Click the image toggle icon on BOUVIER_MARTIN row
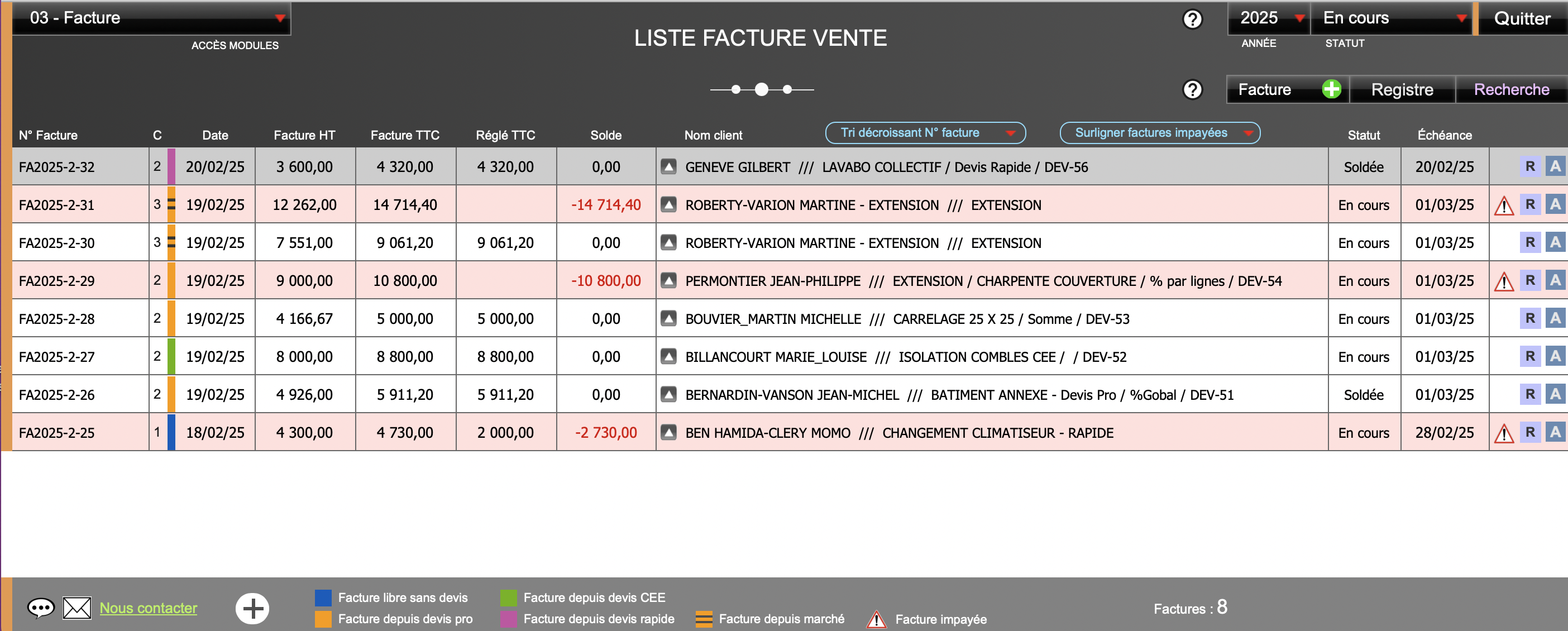The image size is (1568, 631). click(668, 318)
